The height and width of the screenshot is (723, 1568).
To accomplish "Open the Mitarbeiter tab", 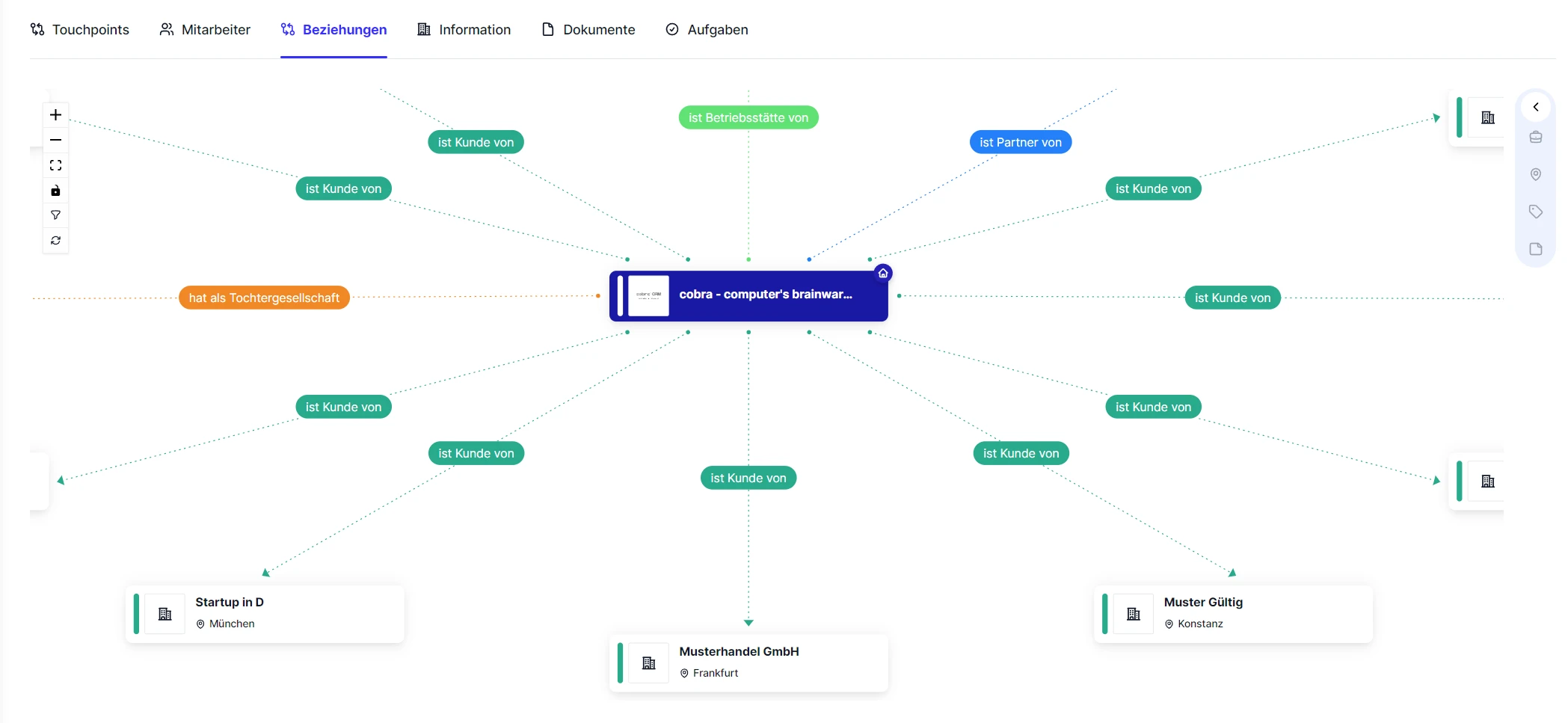I will tap(205, 30).
